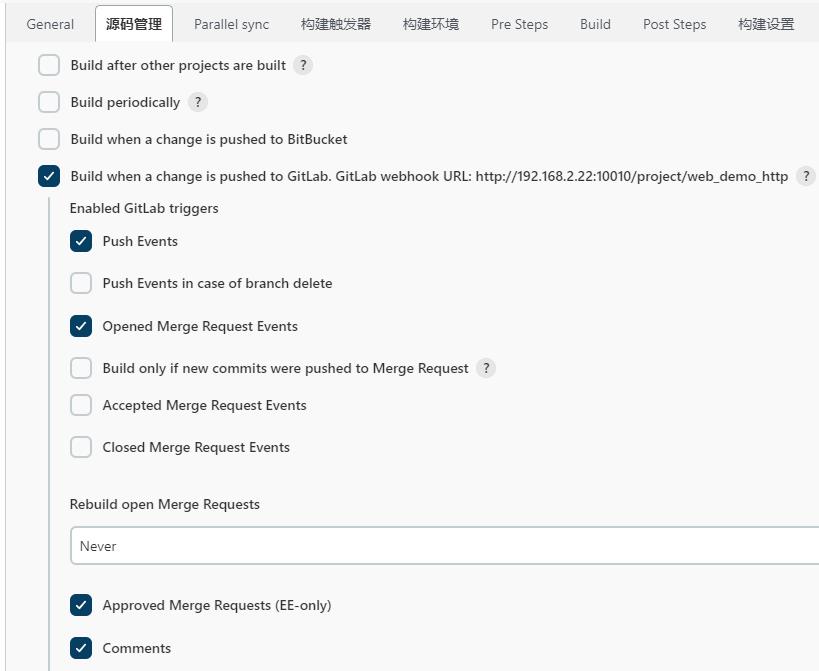Open help for Build only if new commits

click(x=486, y=368)
